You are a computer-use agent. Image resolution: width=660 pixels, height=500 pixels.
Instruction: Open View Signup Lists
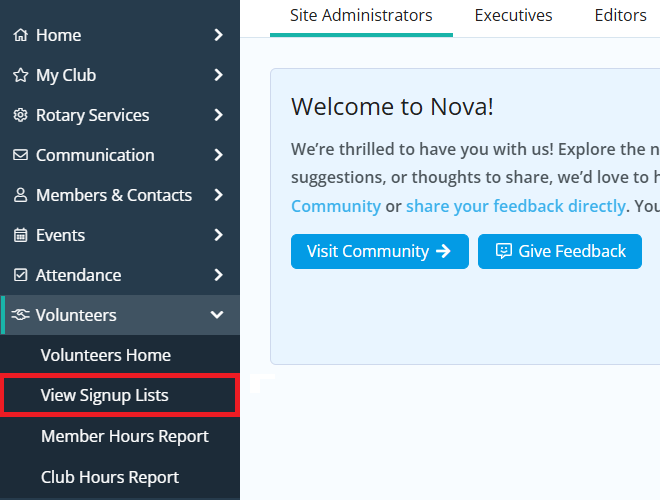[x=120, y=395]
